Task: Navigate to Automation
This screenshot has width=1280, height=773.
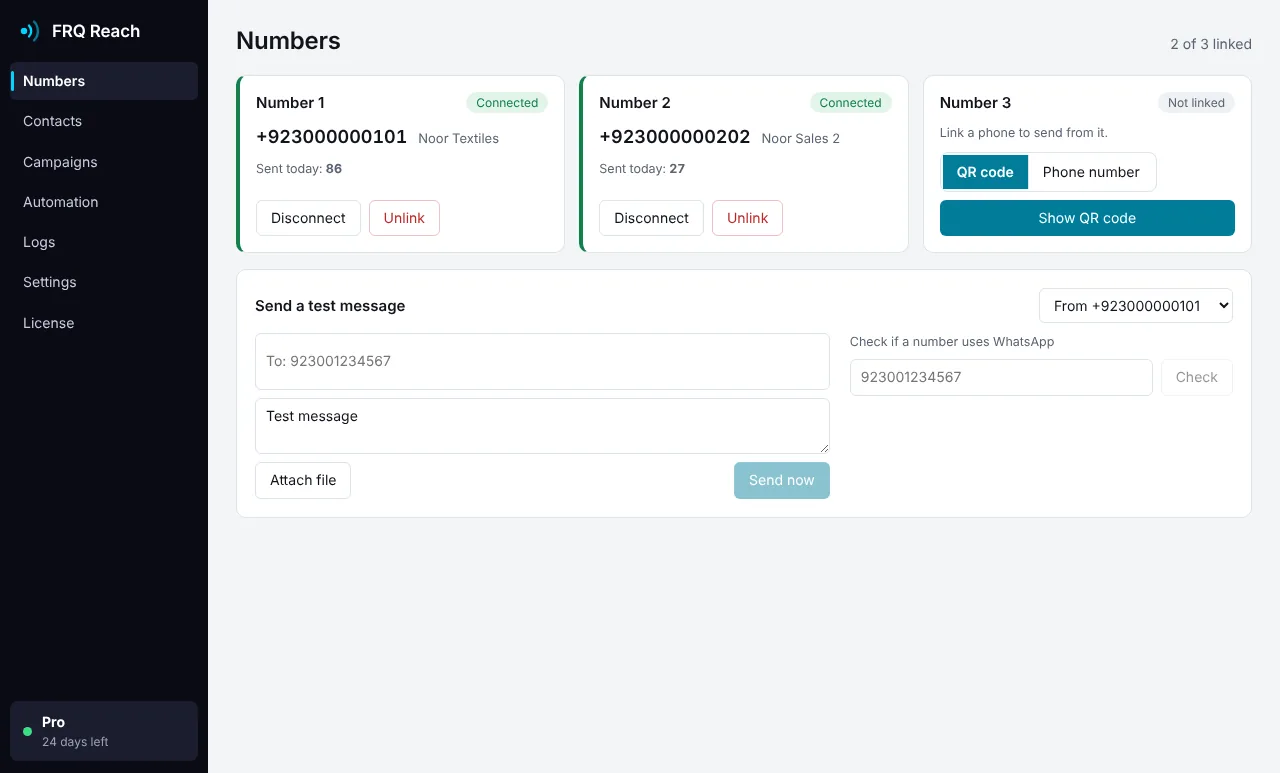Action: pyautogui.click(x=104, y=202)
